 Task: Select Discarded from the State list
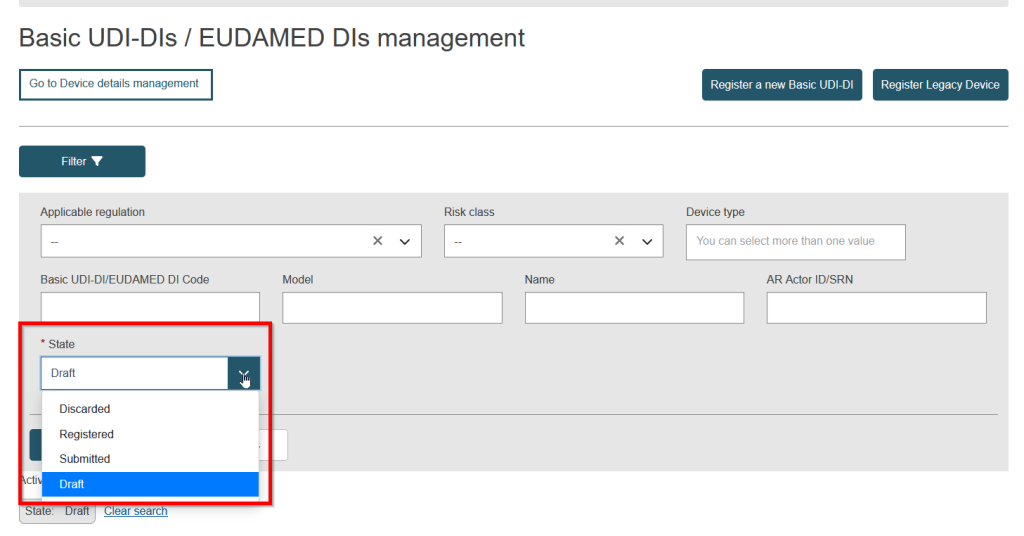coord(85,409)
